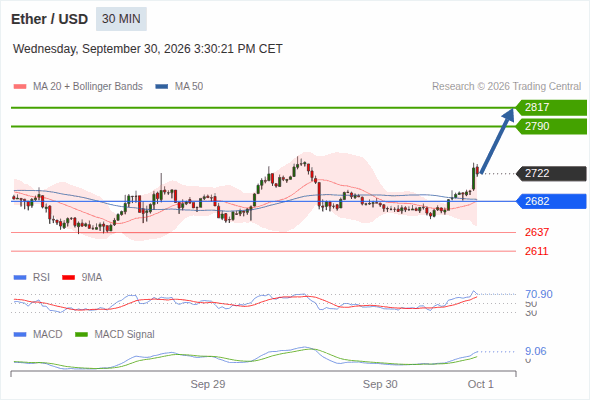Click the Sep 29 date axis label

pos(208,384)
